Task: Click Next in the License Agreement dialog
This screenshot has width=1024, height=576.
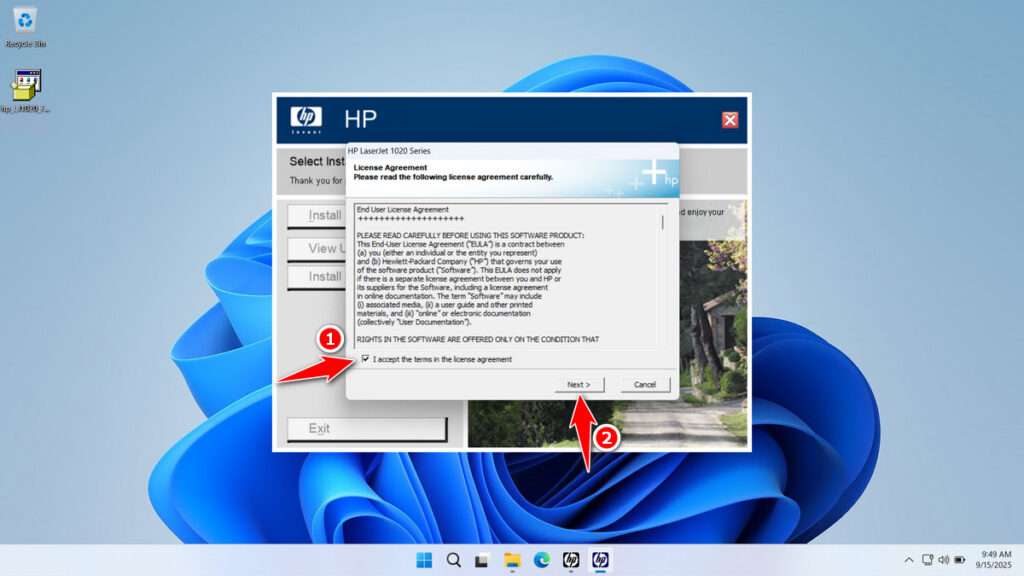Action: pos(579,385)
